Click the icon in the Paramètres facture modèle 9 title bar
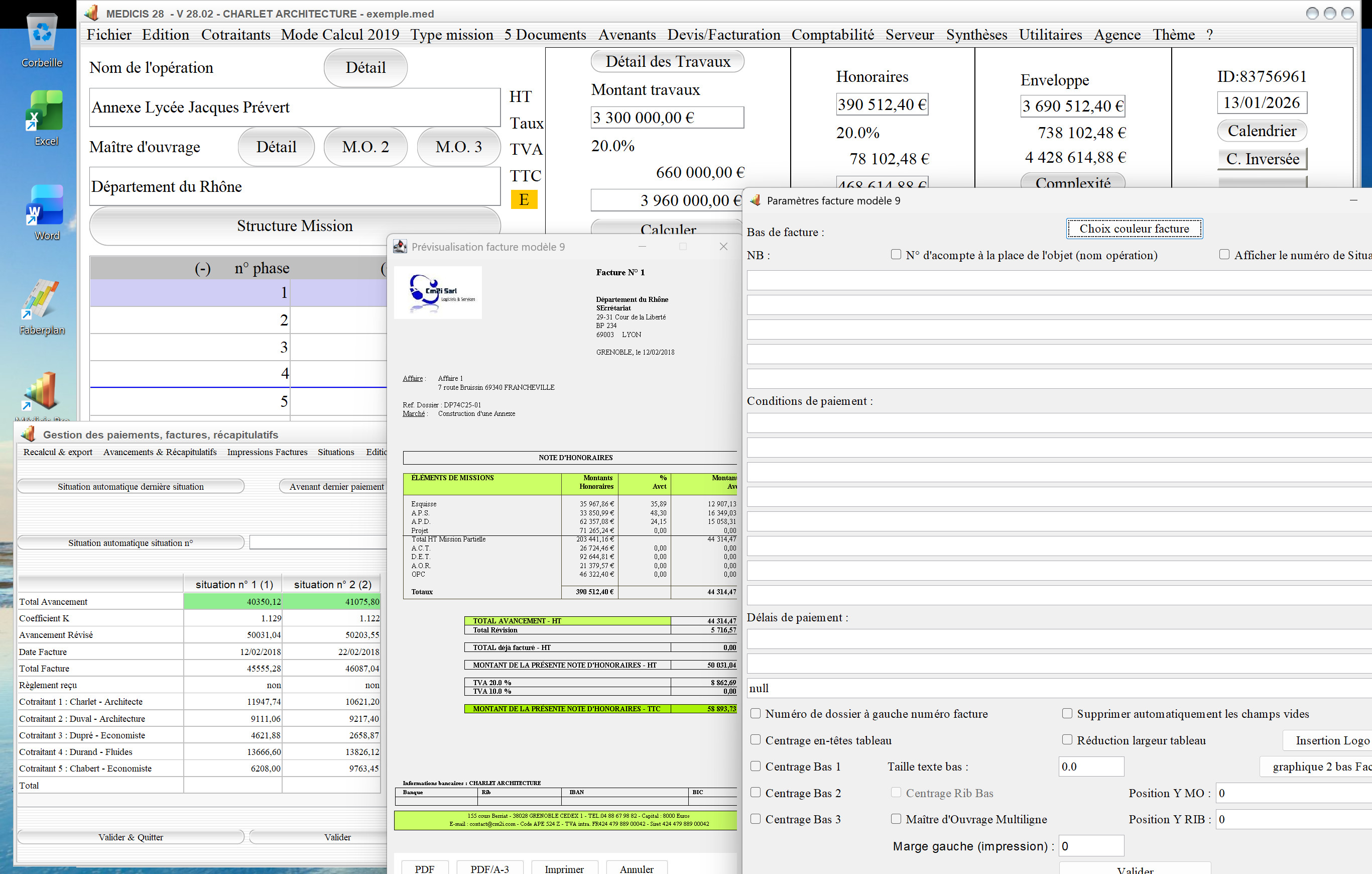The image size is (1372, 874). 756,200
